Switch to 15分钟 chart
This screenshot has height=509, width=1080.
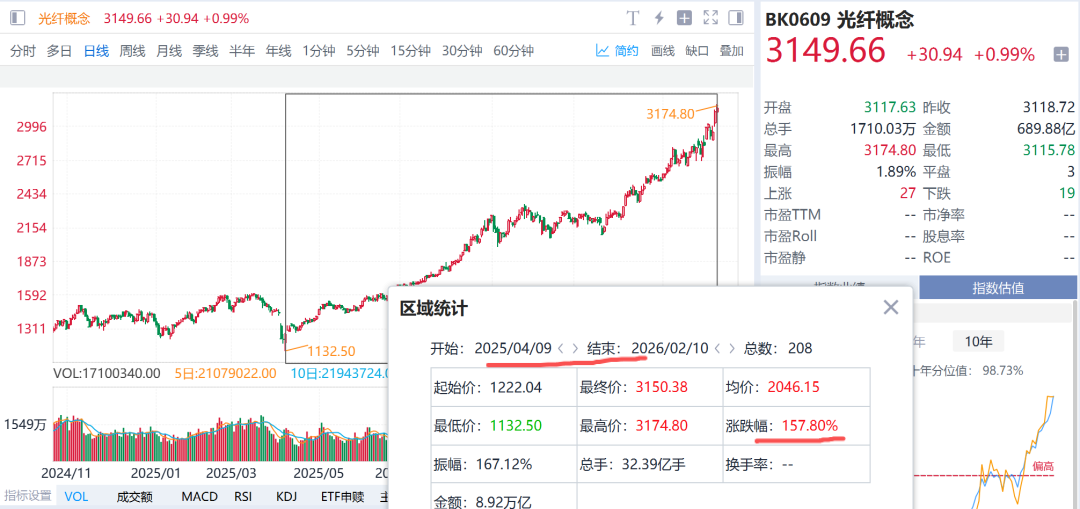click(411, 51)
